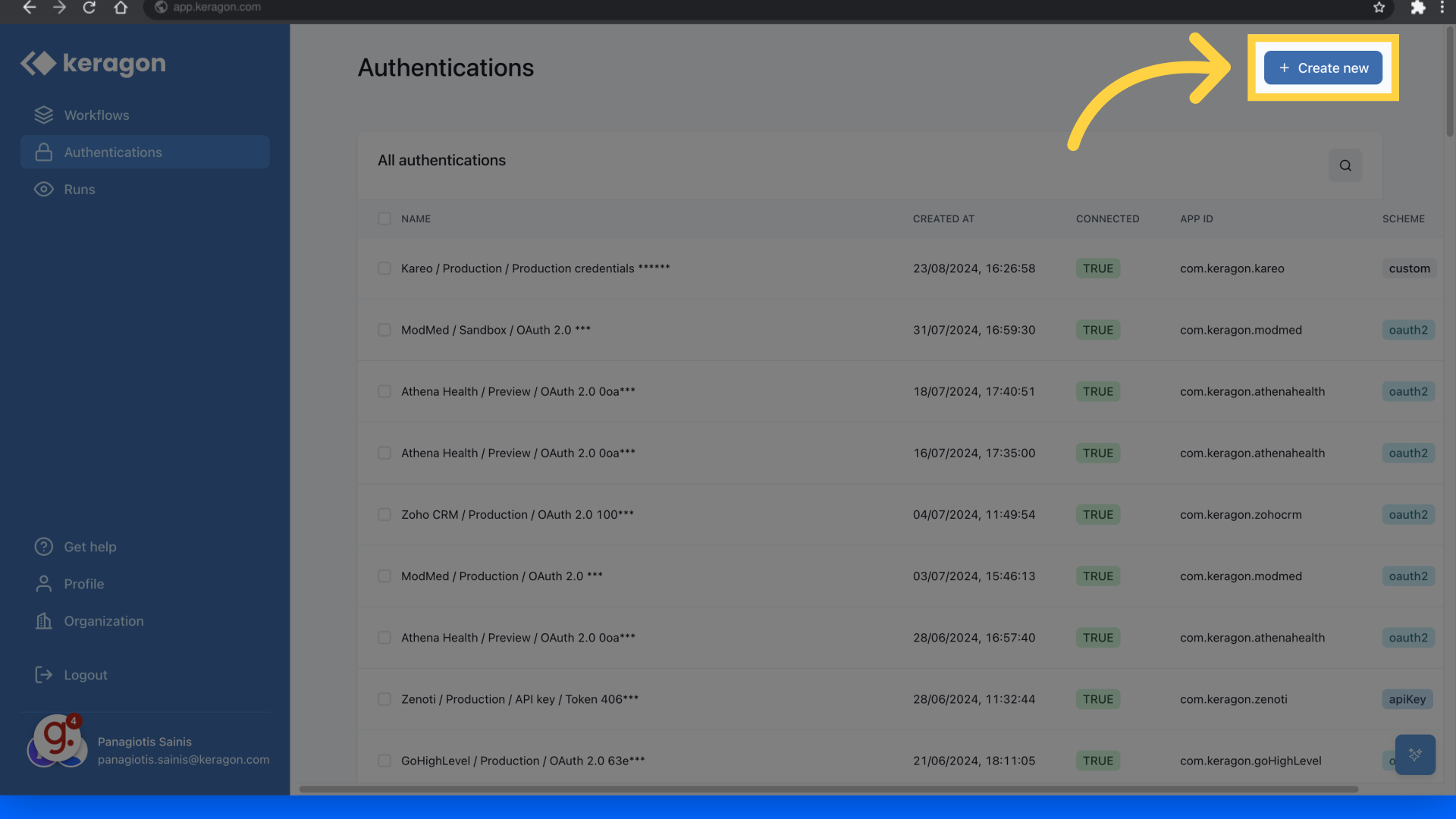Screen dimensions: 1456x819
Task: Click the NAME column header
Action: pos(416,219)
